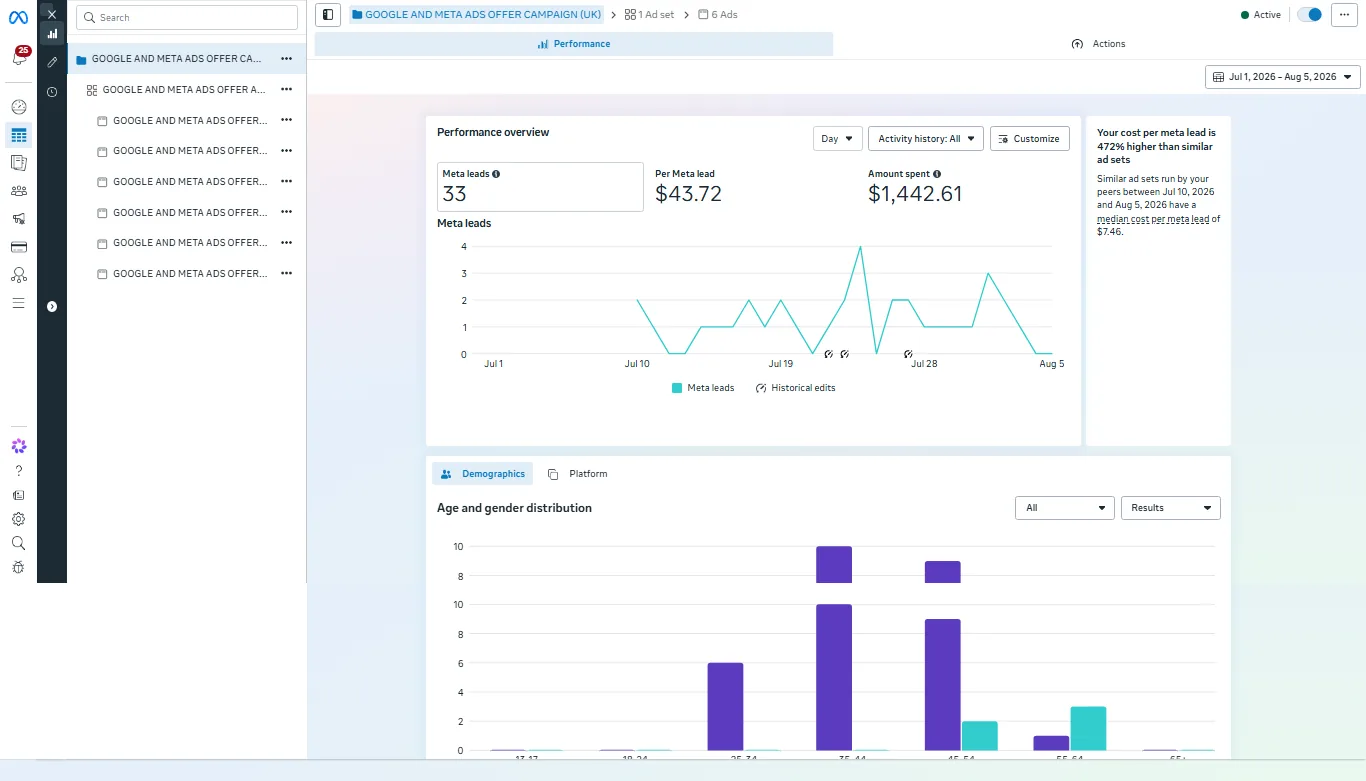
Task: Switch off the campaign Active toggle
Action: coord(1309,15)
